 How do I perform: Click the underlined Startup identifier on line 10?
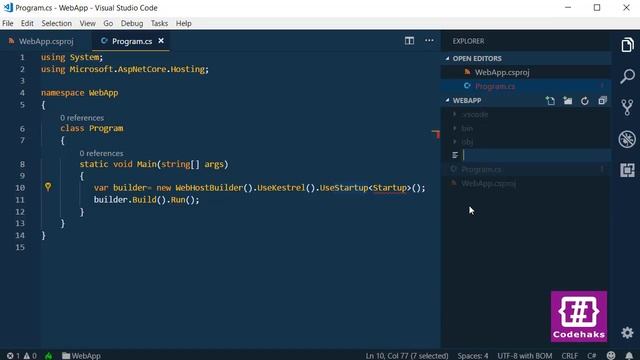coord(390,188)
